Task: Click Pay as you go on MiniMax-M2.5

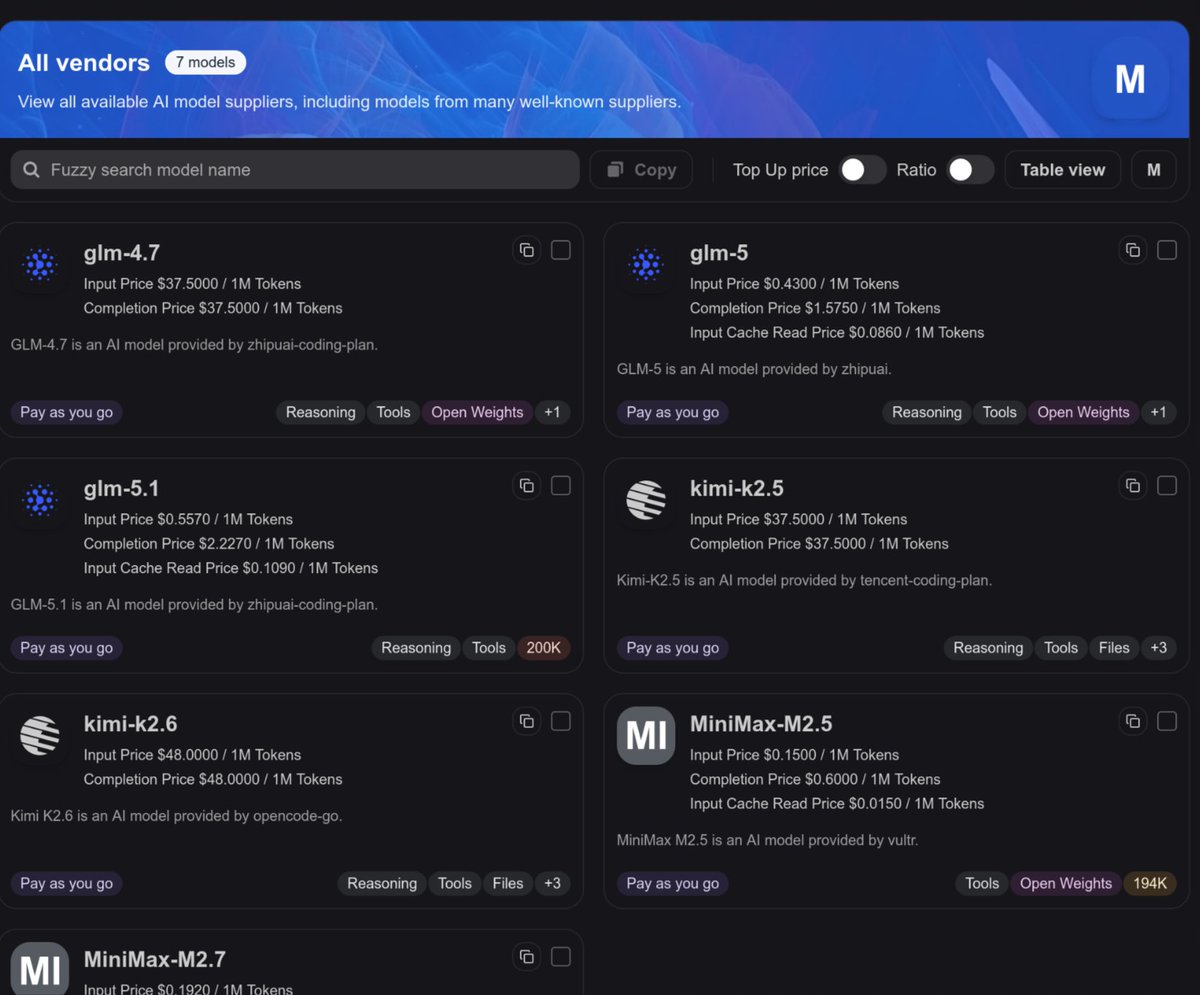Action: pos(673,883)
